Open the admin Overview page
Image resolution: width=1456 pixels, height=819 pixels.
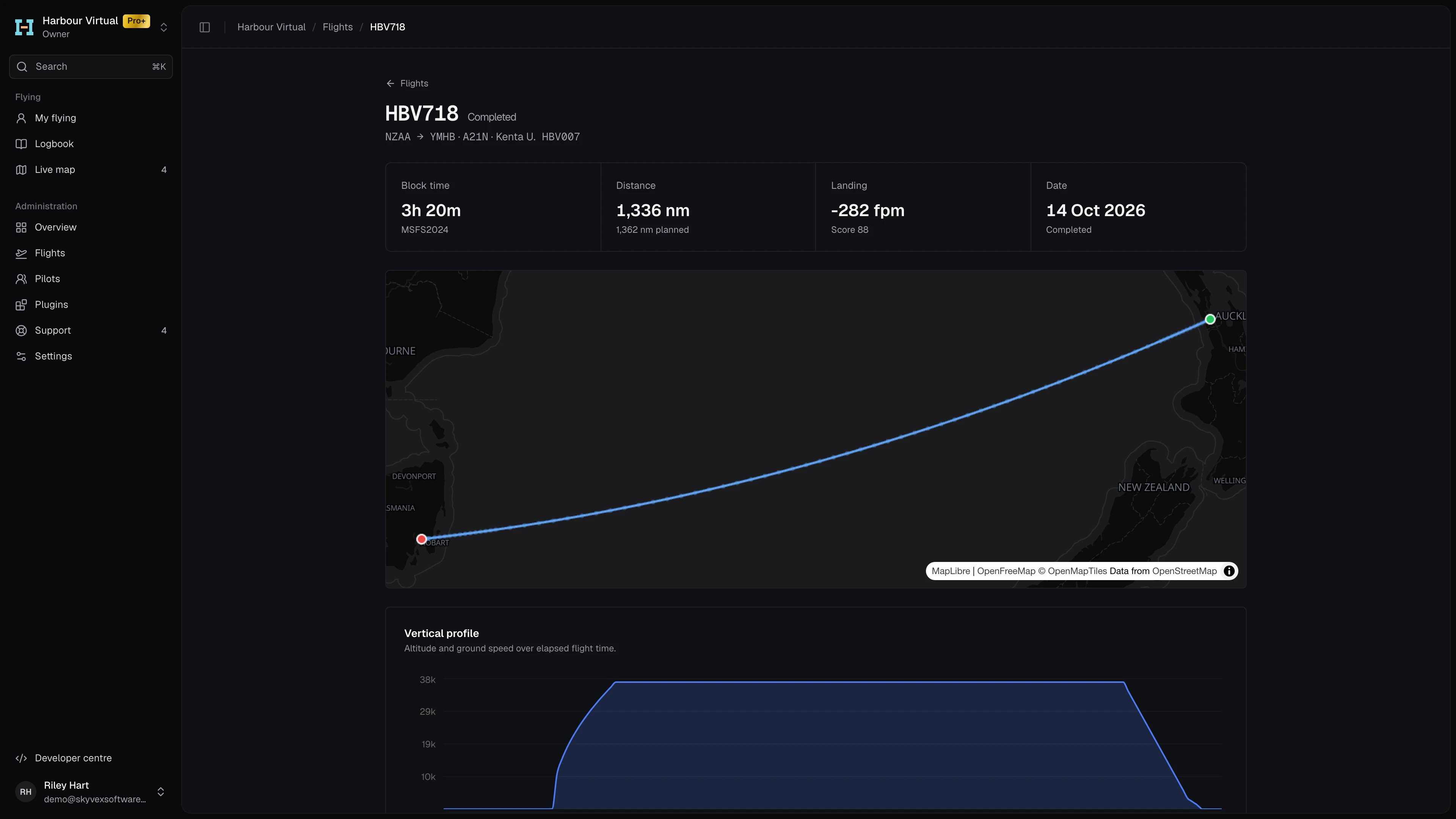tap(91, 227)
